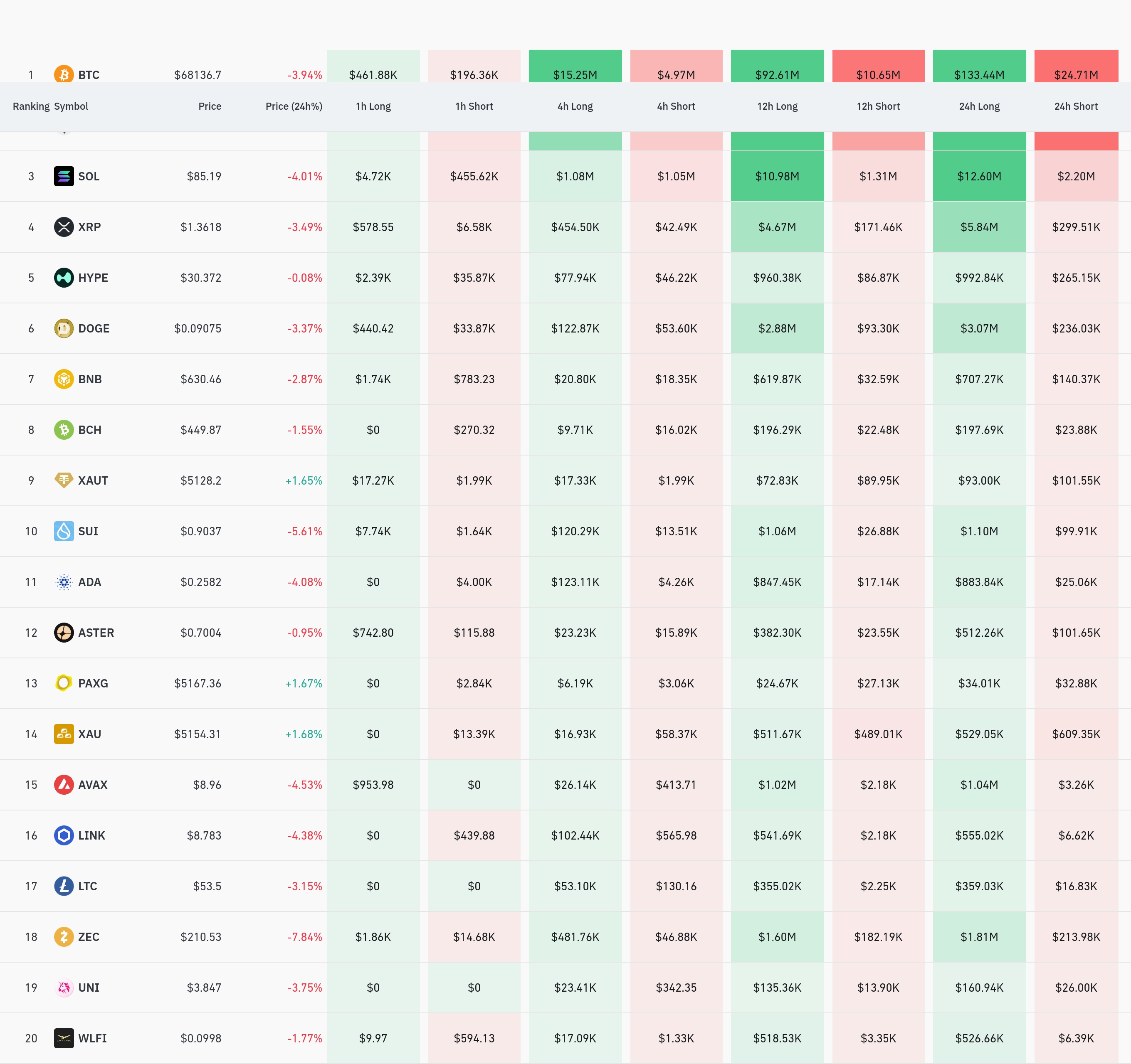Click the XRP coin icon
The width and height of the screenshot is (1131, 1064).
point(64,227)
